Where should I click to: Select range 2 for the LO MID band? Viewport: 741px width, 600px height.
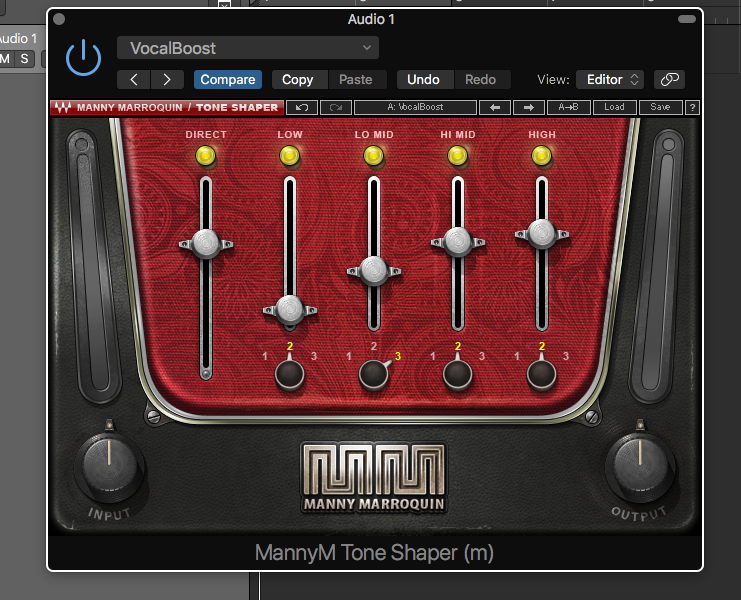click(x=374, y=346)
